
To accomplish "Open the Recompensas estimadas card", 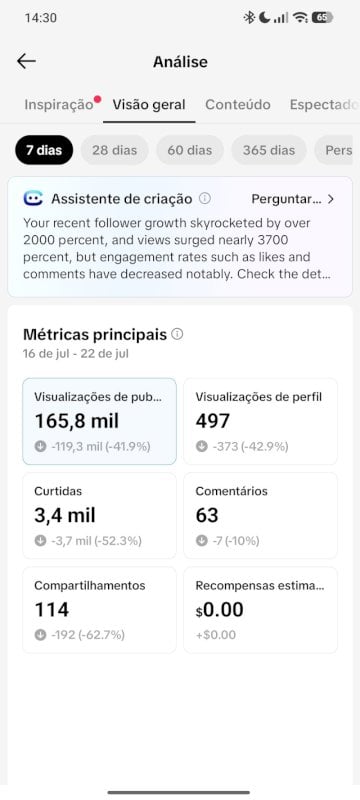I will click(261, 610).
